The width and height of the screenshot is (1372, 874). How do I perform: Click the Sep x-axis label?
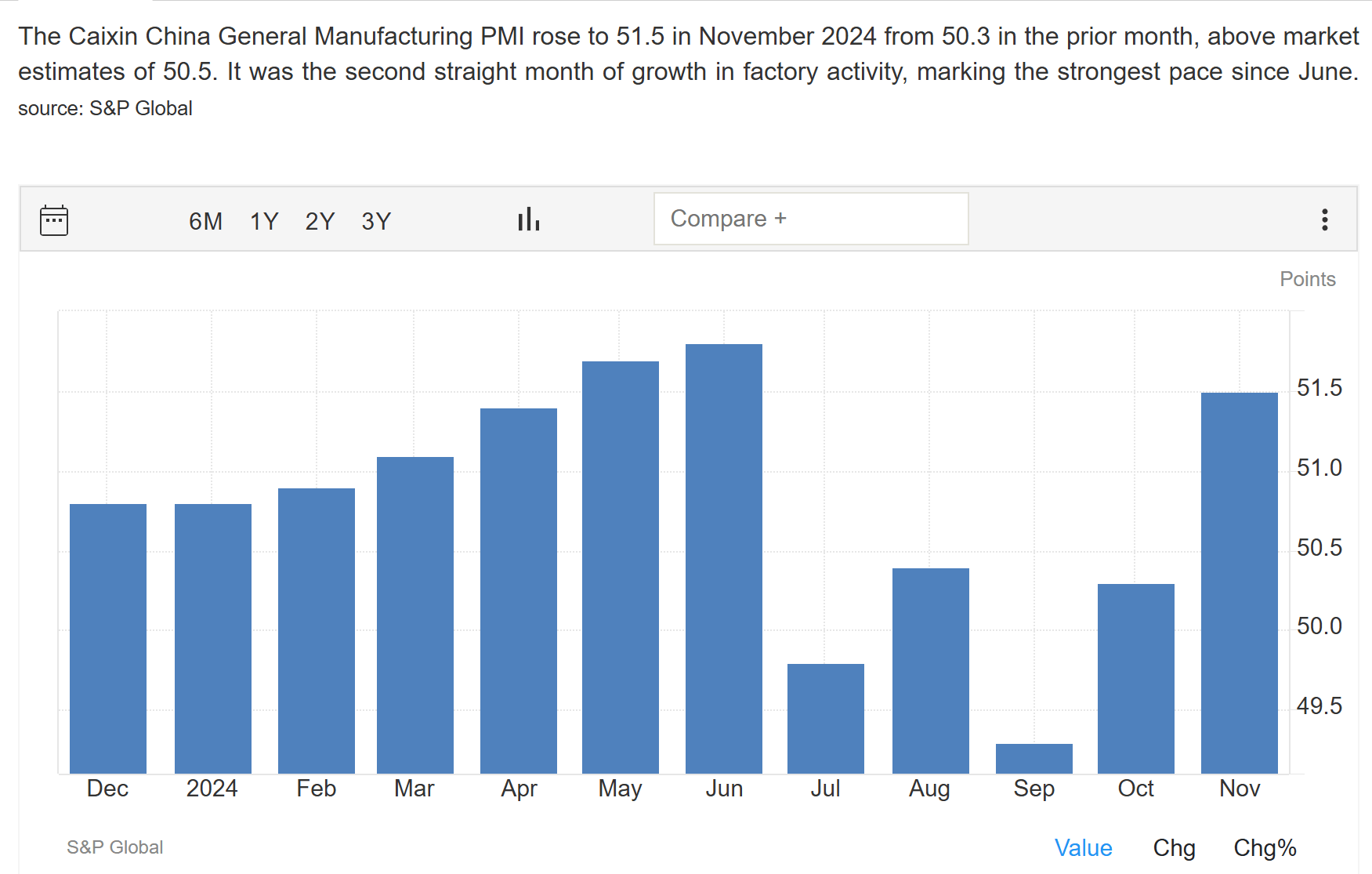(x=1034, y=789)
